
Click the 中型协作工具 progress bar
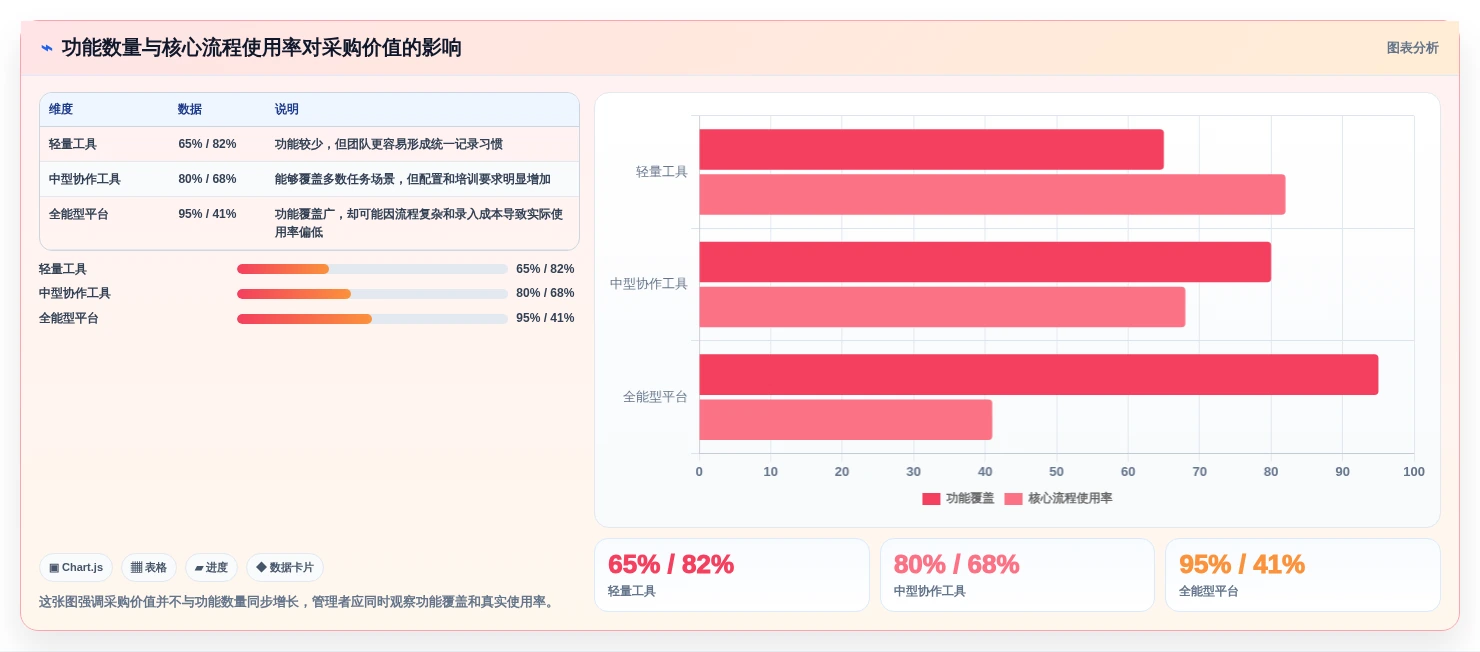(x=372, y=294)
